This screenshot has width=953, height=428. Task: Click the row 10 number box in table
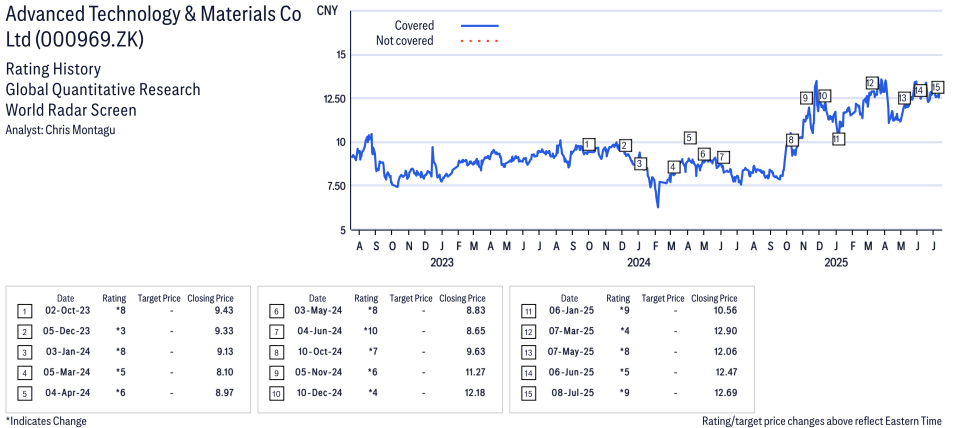point(275,394)
